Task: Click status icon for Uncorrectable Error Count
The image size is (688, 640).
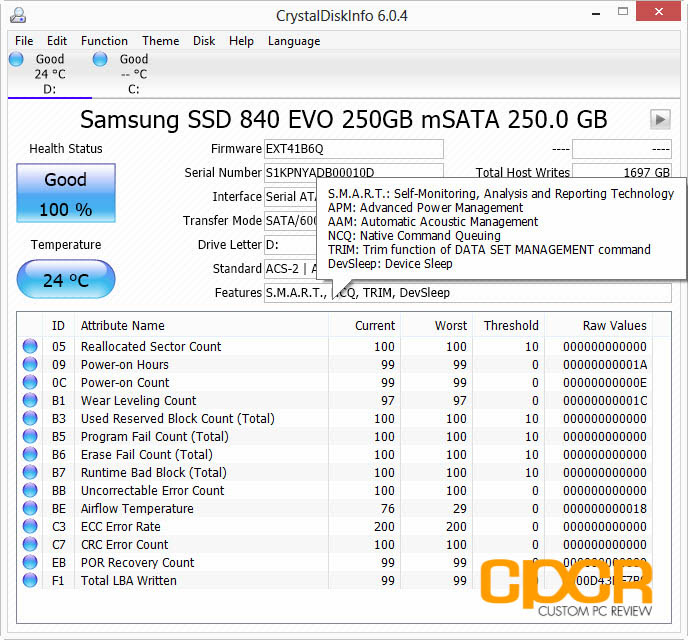Action: point(30,490)
